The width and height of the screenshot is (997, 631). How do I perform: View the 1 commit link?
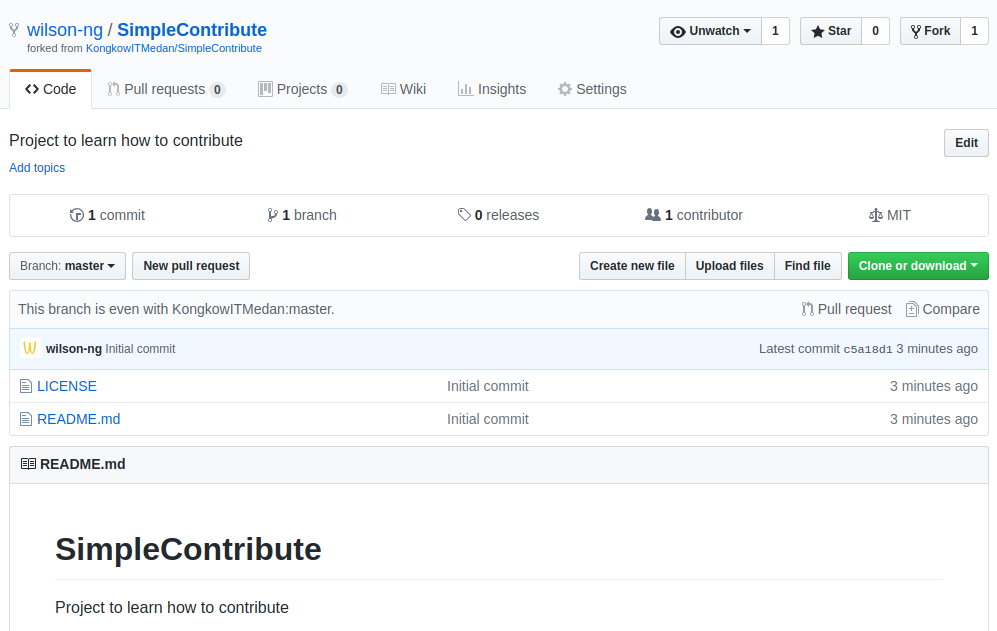pyautogui.click(x=107, y=215)
